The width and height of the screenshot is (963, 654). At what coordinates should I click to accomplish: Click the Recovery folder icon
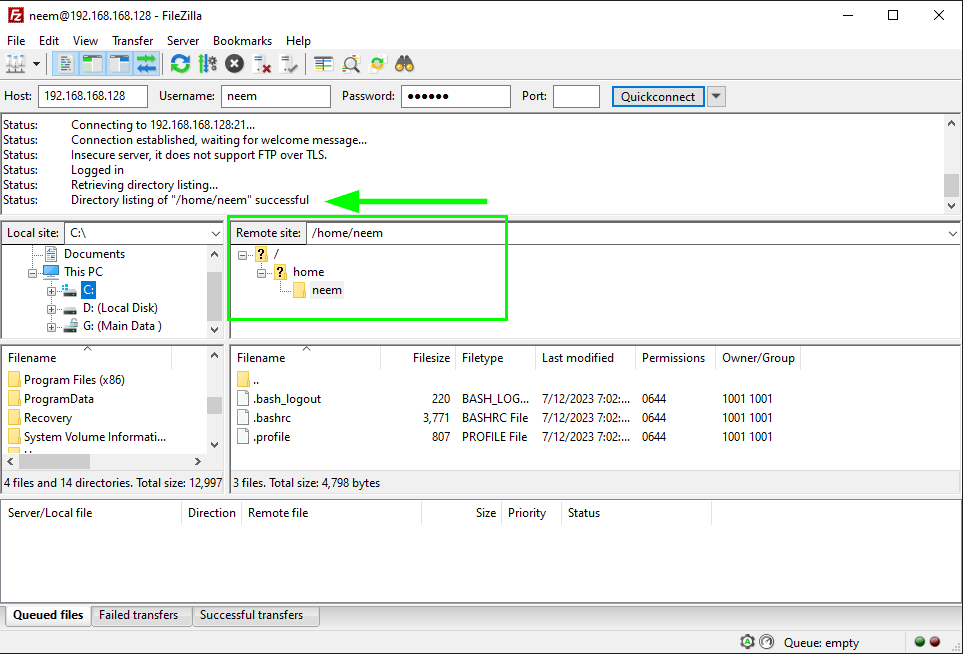click(14, 418)
